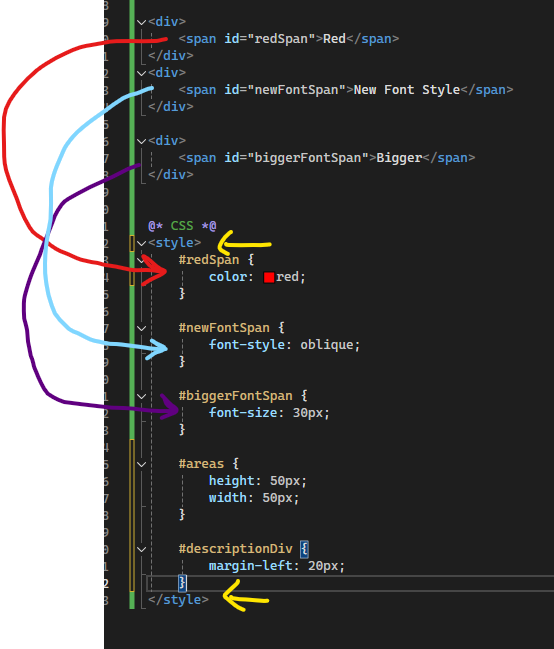Click the "font-size" property name
554x649 pixels.
click(x=243, y=413)
